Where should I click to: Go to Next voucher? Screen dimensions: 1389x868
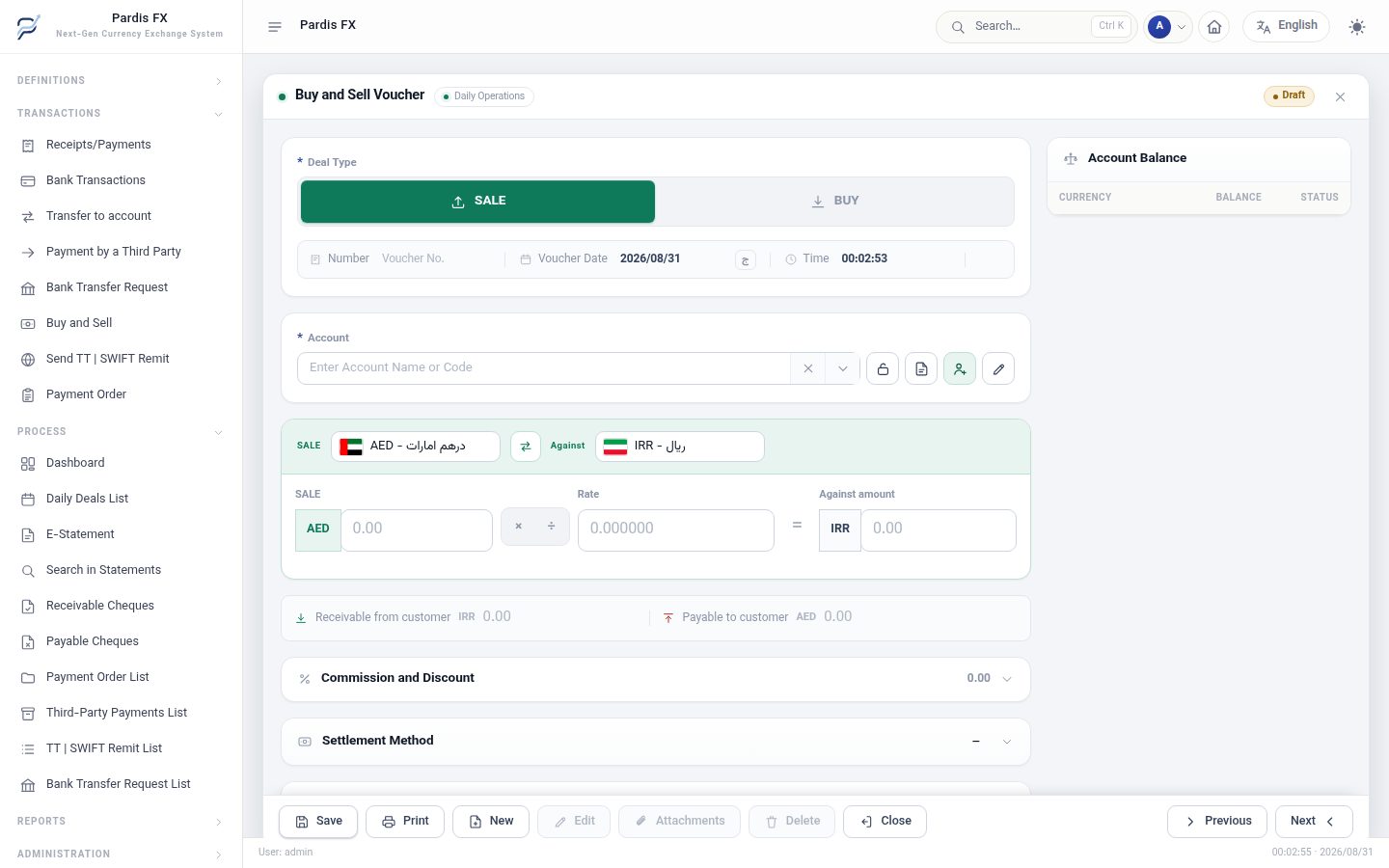pyautogui.click(x=1314, y=822)
